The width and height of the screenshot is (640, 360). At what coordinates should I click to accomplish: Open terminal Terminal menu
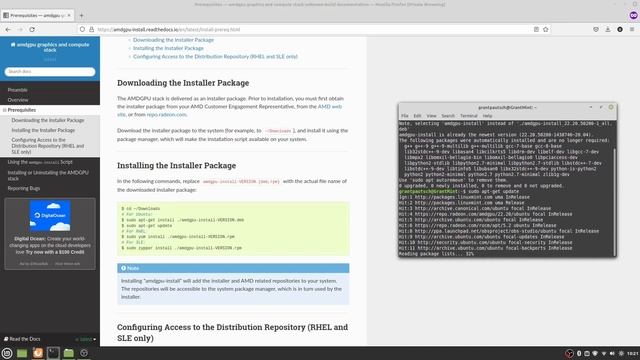tap(469, 116)
